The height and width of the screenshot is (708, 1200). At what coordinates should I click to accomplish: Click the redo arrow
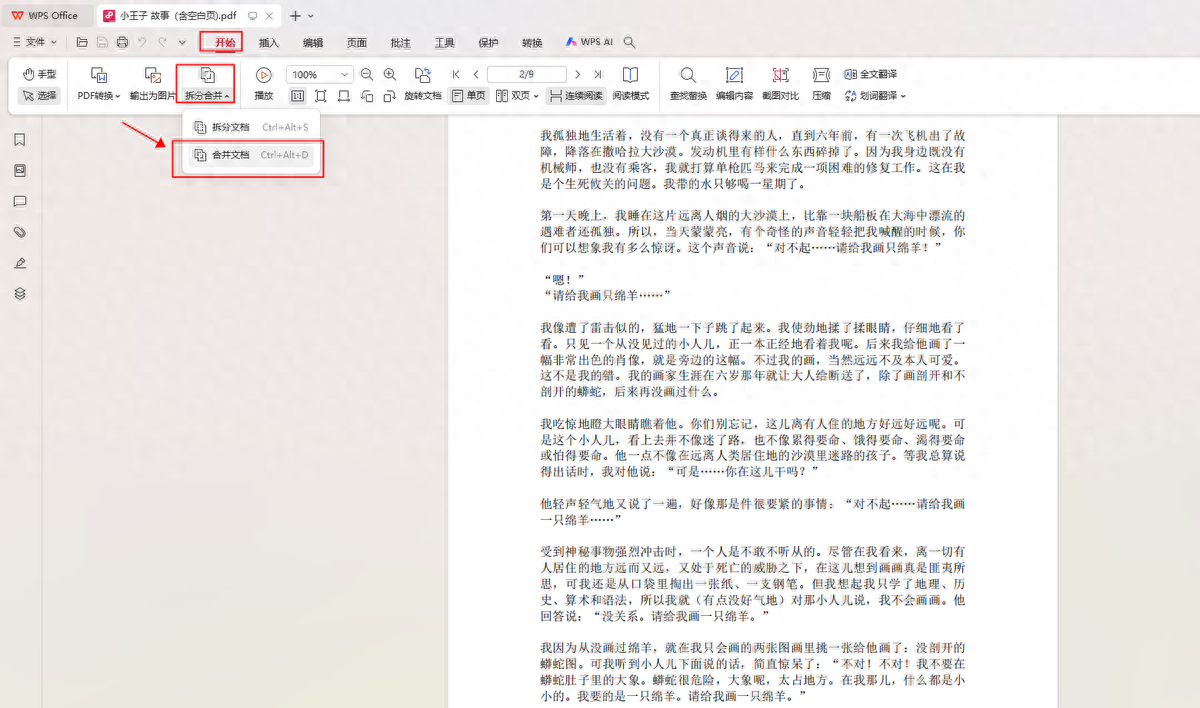[x=162, y=42]
